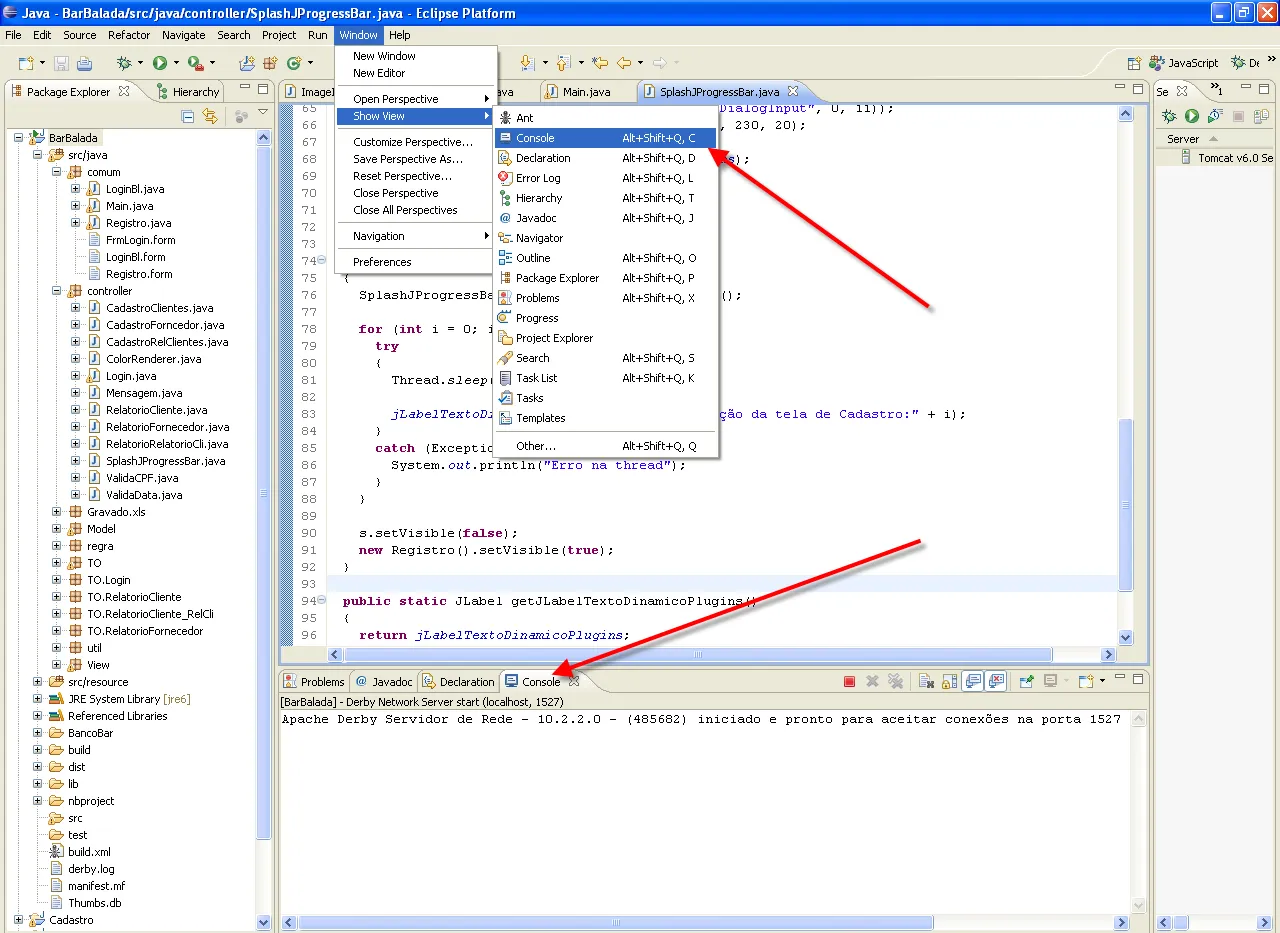This screenshot has height=933, width=1280.
Task: Open Preferences from the Window menu
Action: 382,262
